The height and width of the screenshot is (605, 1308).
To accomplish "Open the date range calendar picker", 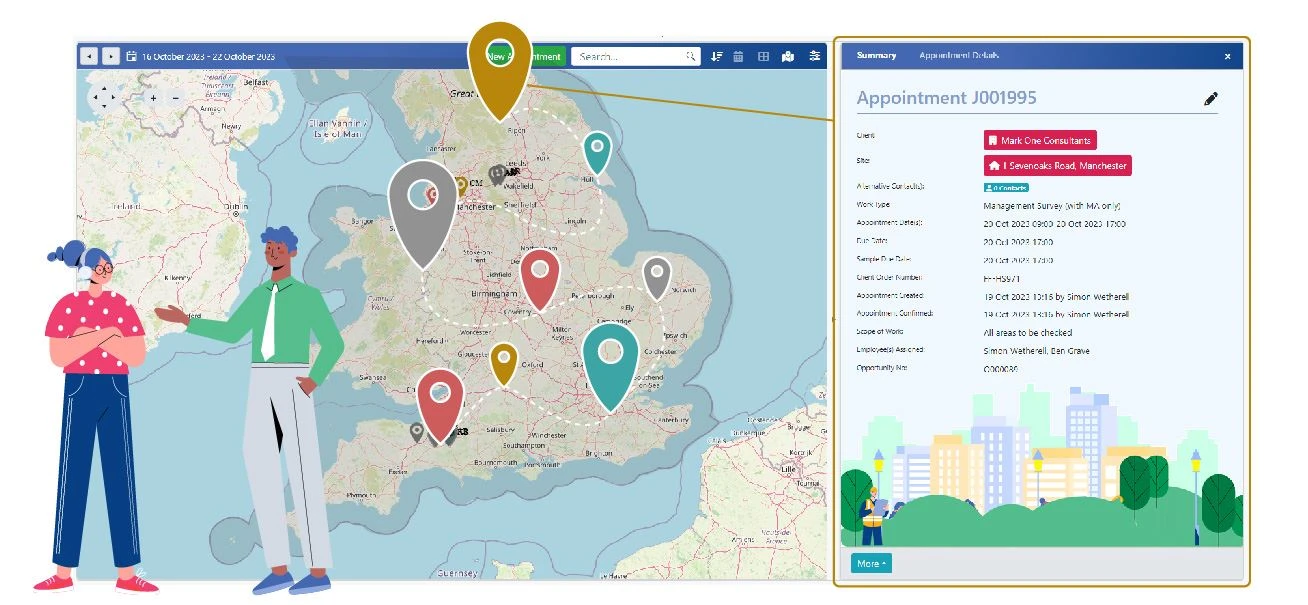I will [x=132, y=57].
